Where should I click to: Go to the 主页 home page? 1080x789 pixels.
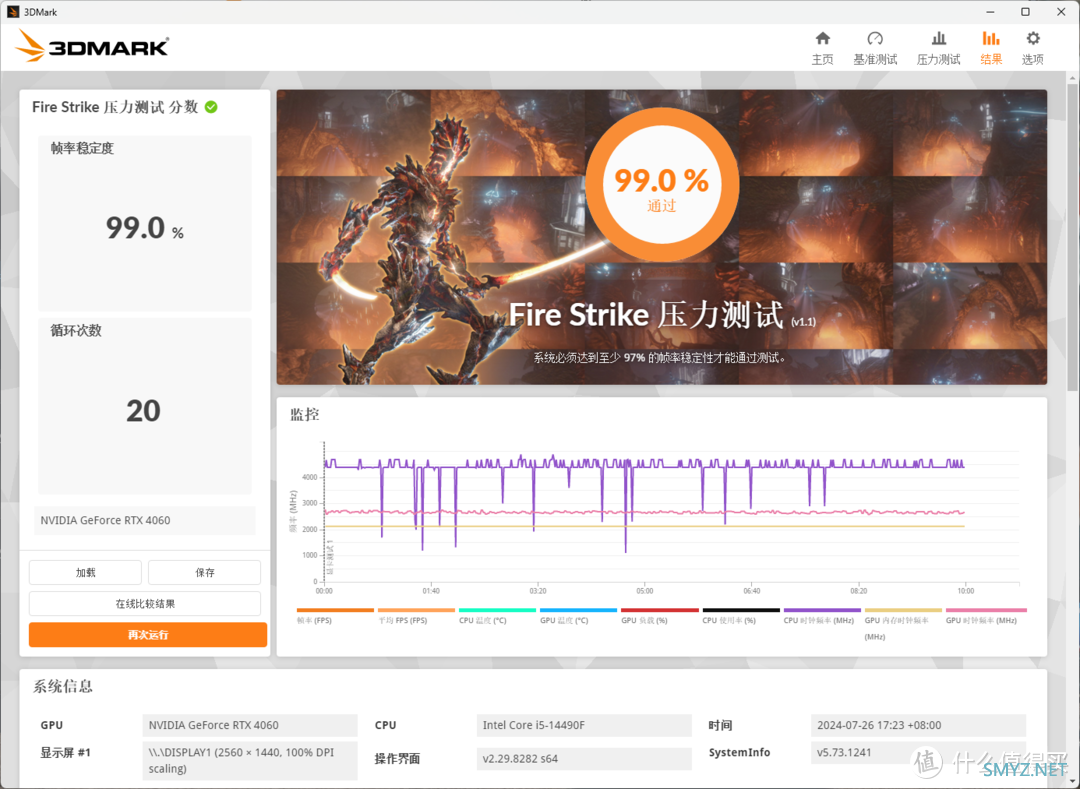[822, 48]
